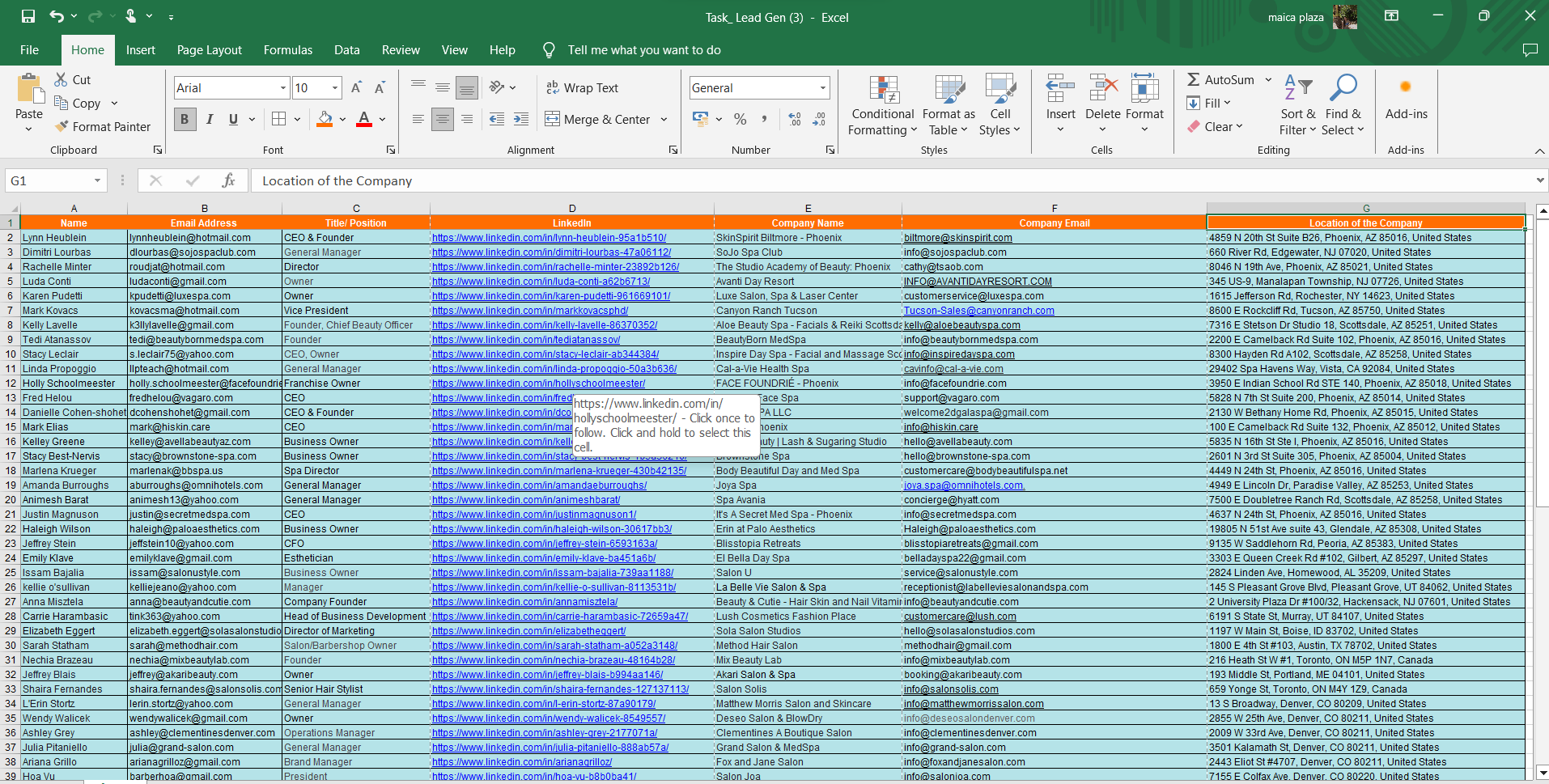This screenshot has width=1549, height=784.
Task: Open Format as Table gallery
Action: (x=948, y=106)
